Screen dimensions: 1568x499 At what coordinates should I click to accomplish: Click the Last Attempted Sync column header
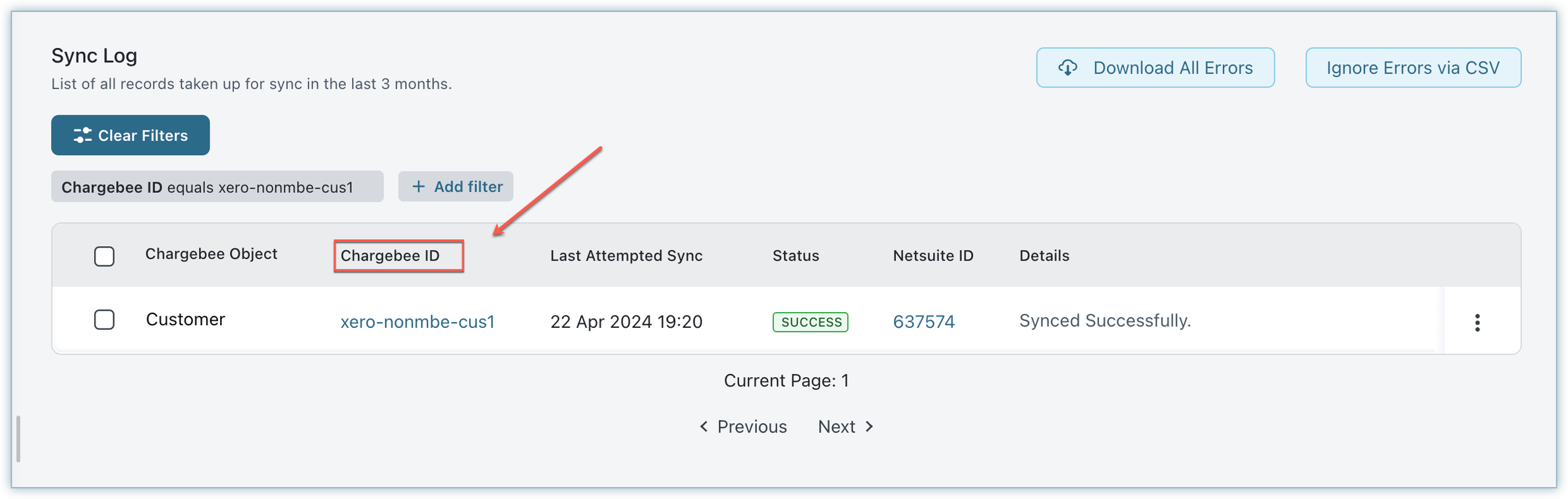point(626,256)
